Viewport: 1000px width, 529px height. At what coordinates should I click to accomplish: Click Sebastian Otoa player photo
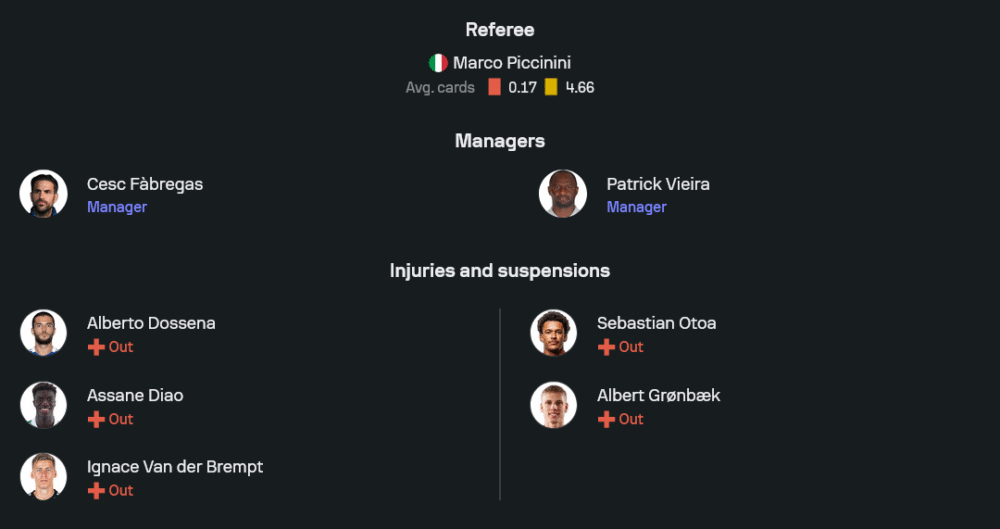click(554, 333)
